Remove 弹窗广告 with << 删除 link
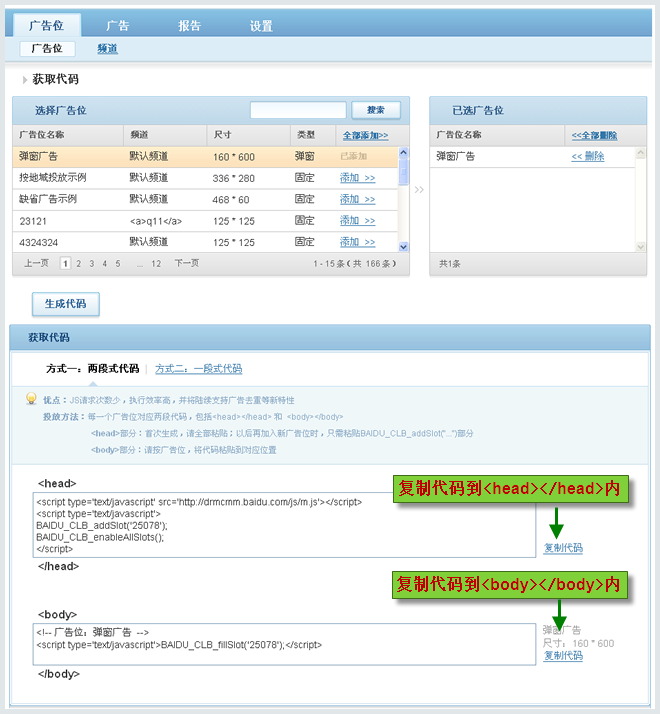Screen dimensions: 660x714 tap(588, 156)
